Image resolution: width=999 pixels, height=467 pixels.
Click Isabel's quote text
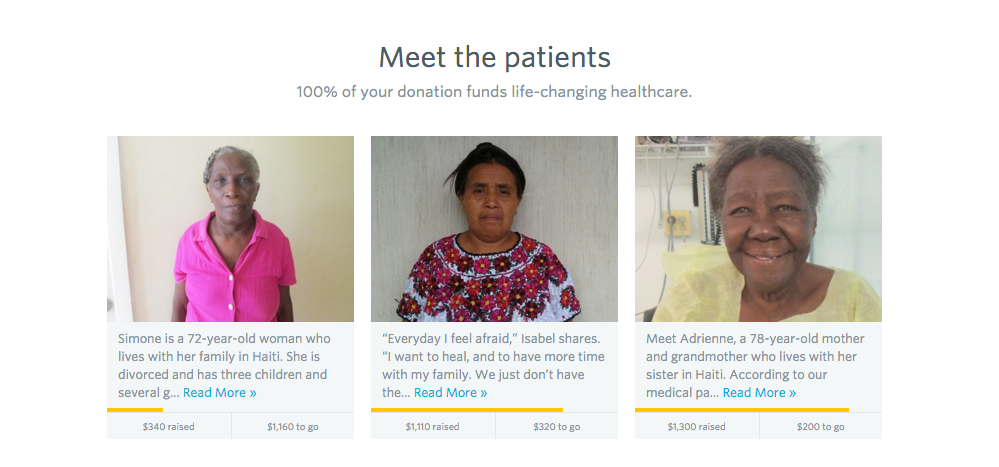pos(493,366)
